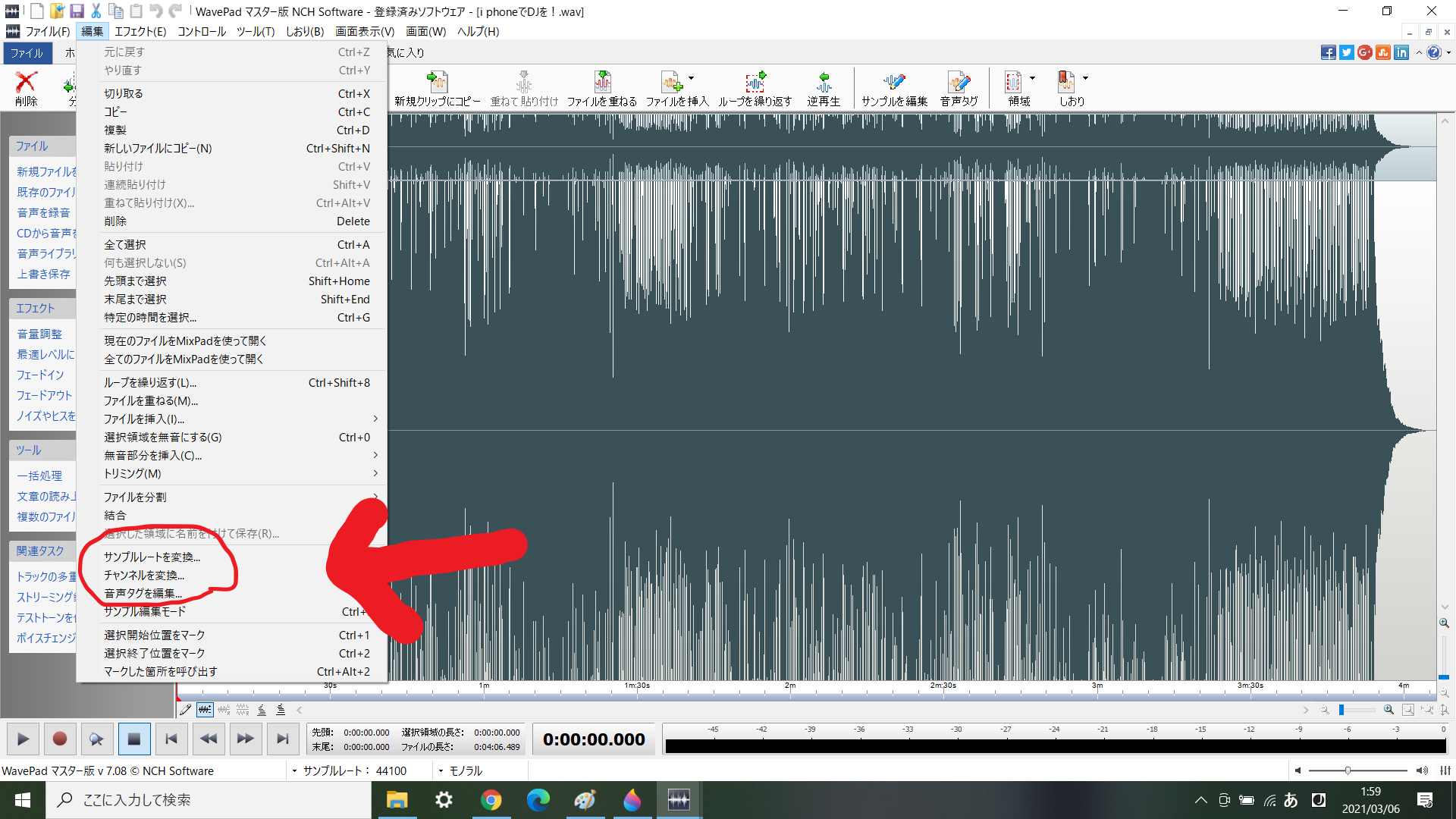
Task: Click vertical zoom in magnifier icon
Action: (1444, 623)
